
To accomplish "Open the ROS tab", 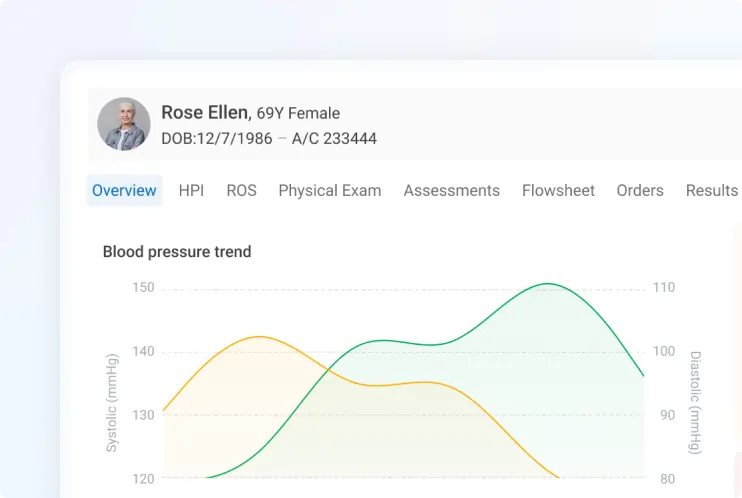I will 241,190.
